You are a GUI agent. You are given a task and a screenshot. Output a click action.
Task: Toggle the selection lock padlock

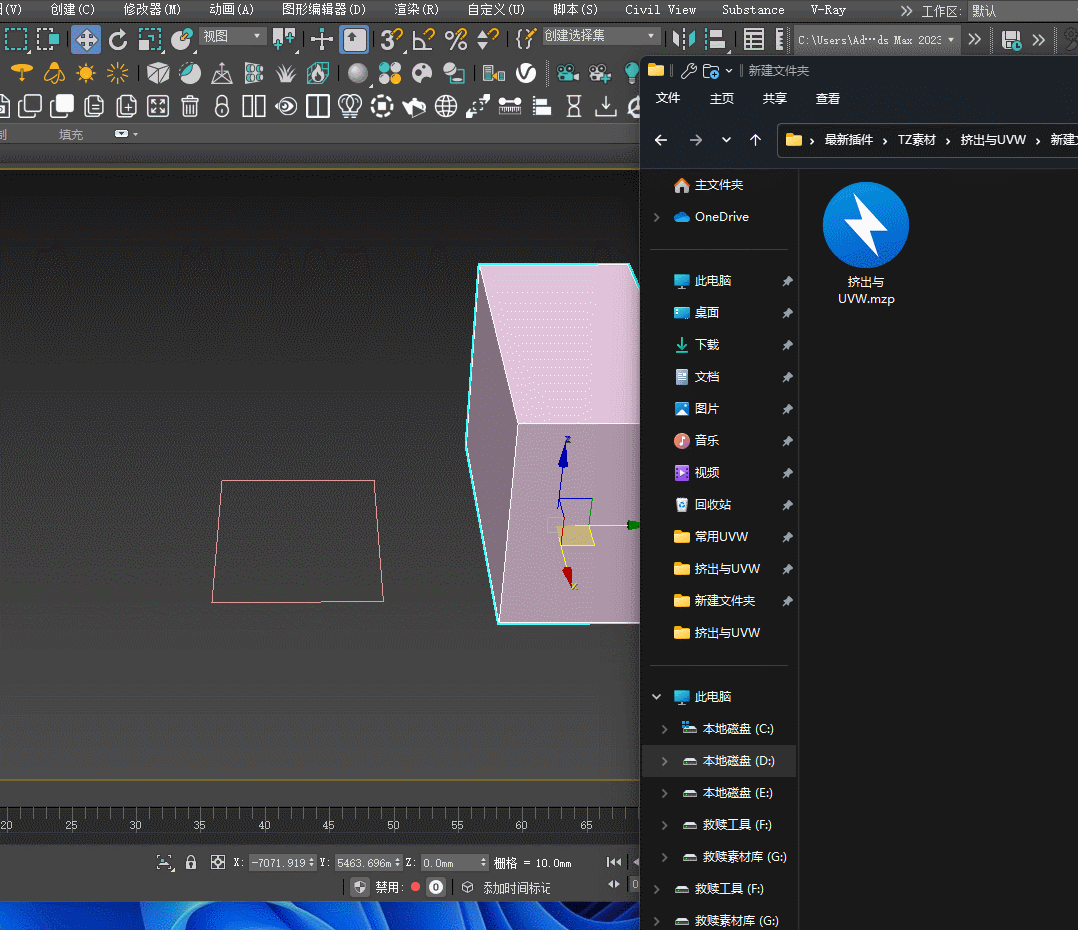coord(191,862)
